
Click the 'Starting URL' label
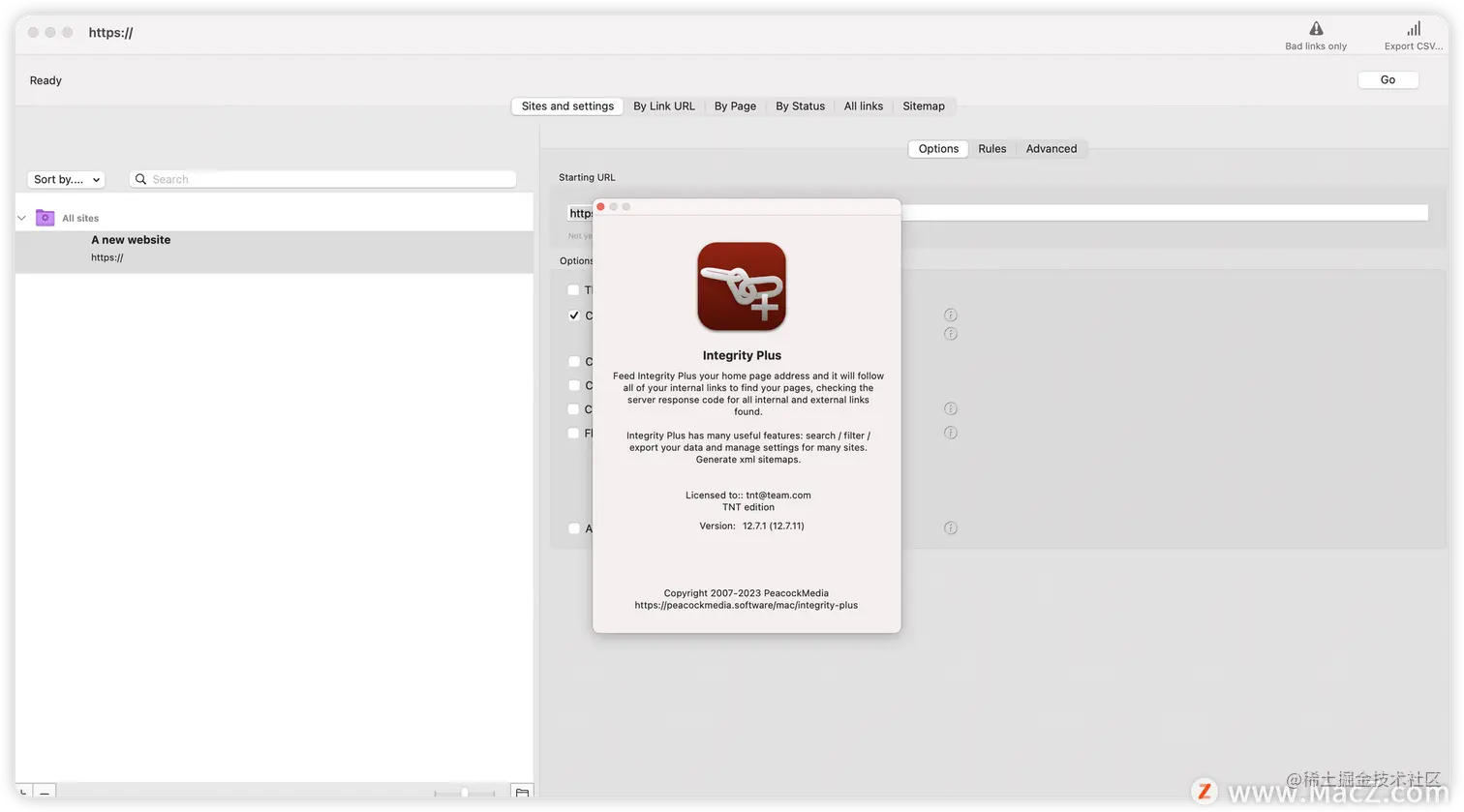(x=587, y=178)
